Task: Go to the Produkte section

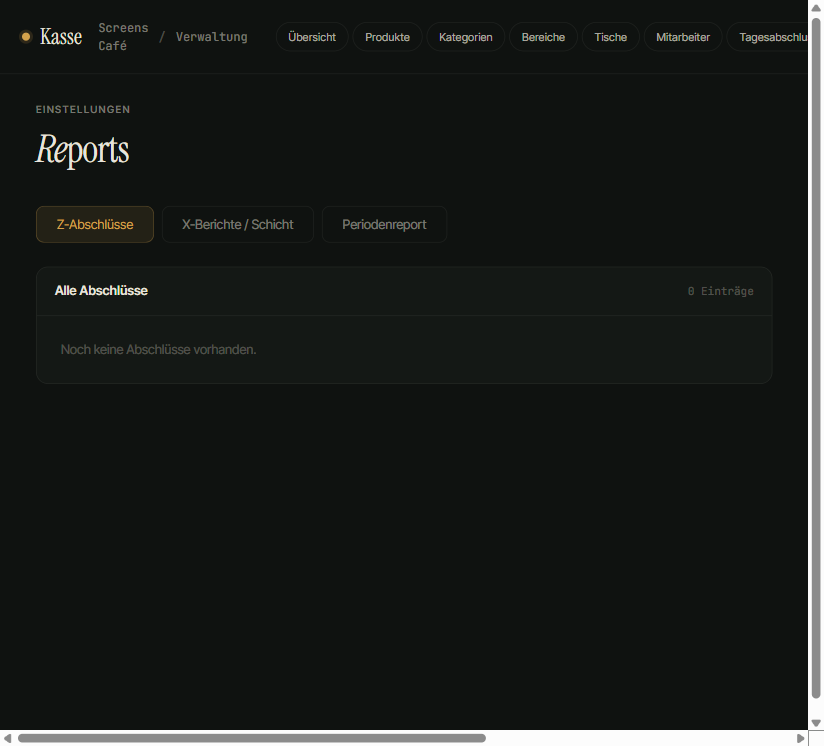Action: (387, 37)
